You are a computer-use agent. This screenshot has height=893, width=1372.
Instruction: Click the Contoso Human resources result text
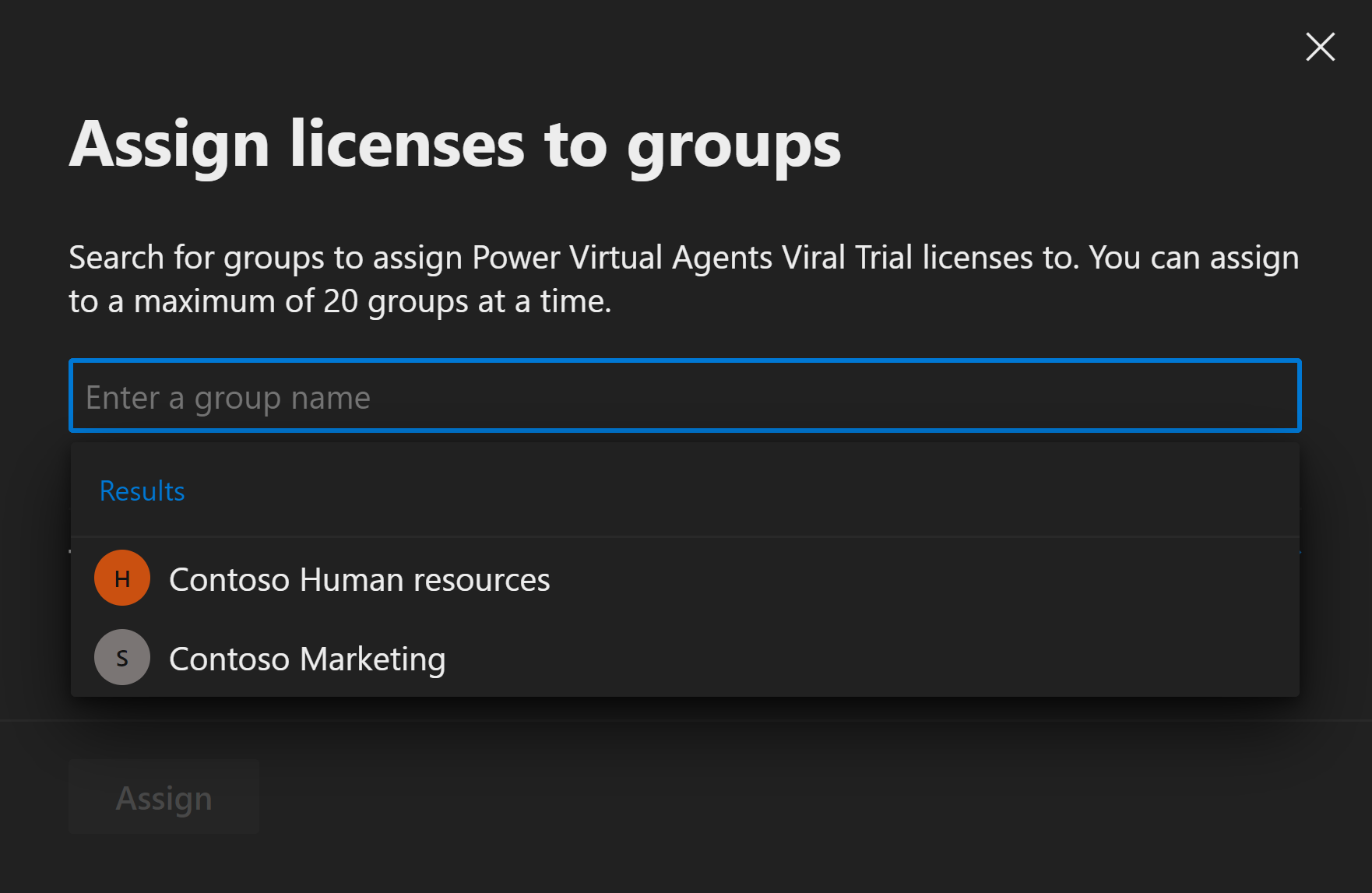[359, 578]
